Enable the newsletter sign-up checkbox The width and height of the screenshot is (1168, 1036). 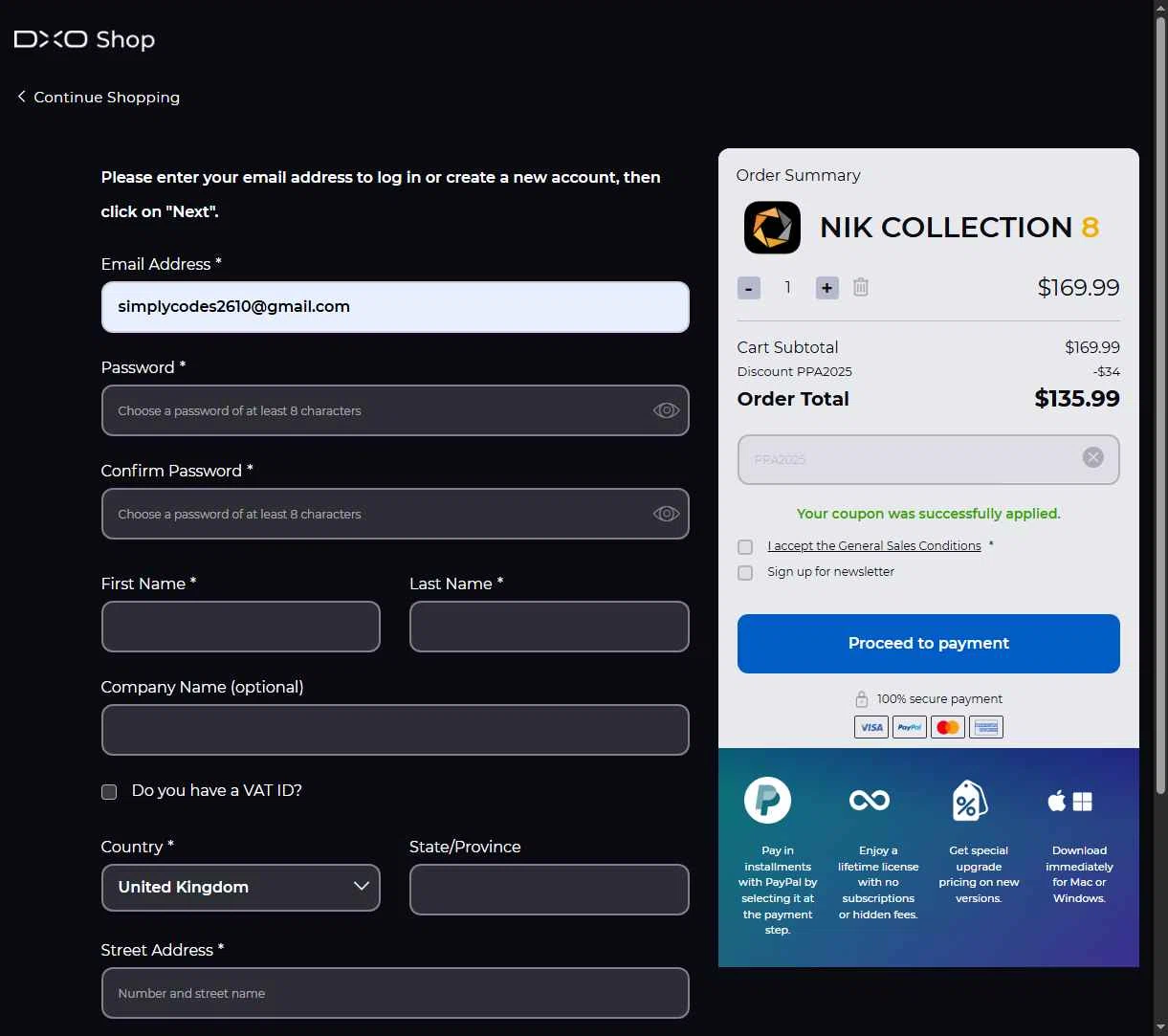point(745,573)
